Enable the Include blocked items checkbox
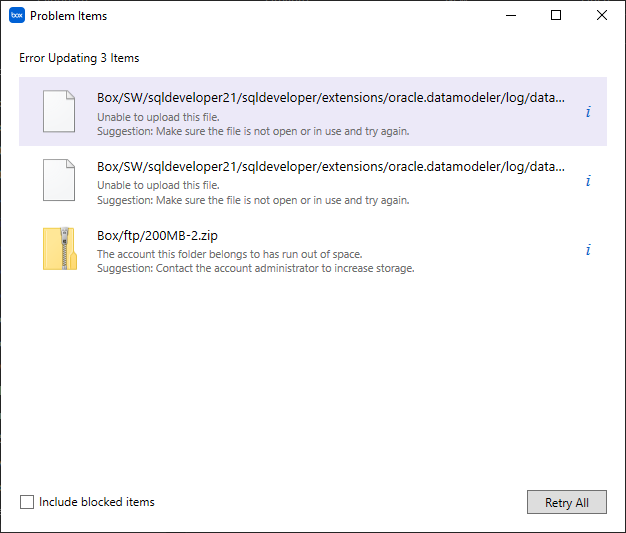This screenshot has height=533, width=626. coord(27,502)
